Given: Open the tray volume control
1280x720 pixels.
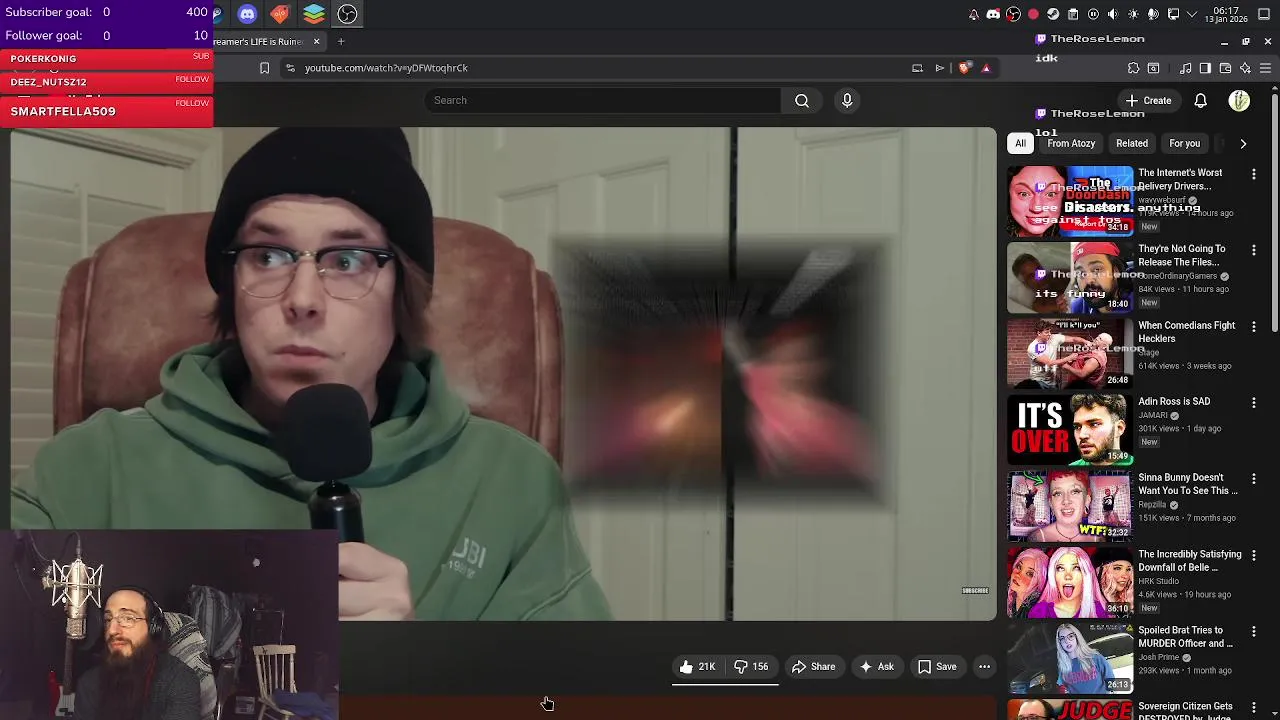Looking at the screenshot, I should 1113,14.
